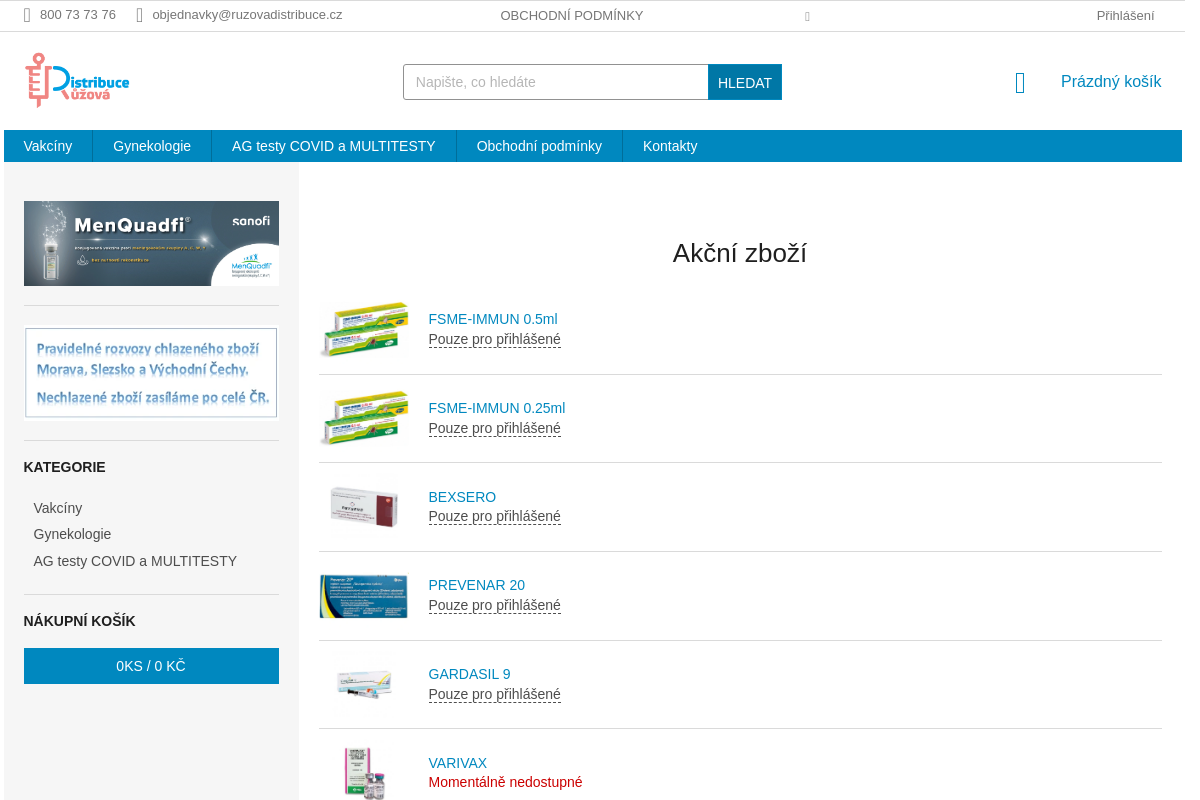Select Vakcíny in the sidebar categories

(x=58, y=508)
